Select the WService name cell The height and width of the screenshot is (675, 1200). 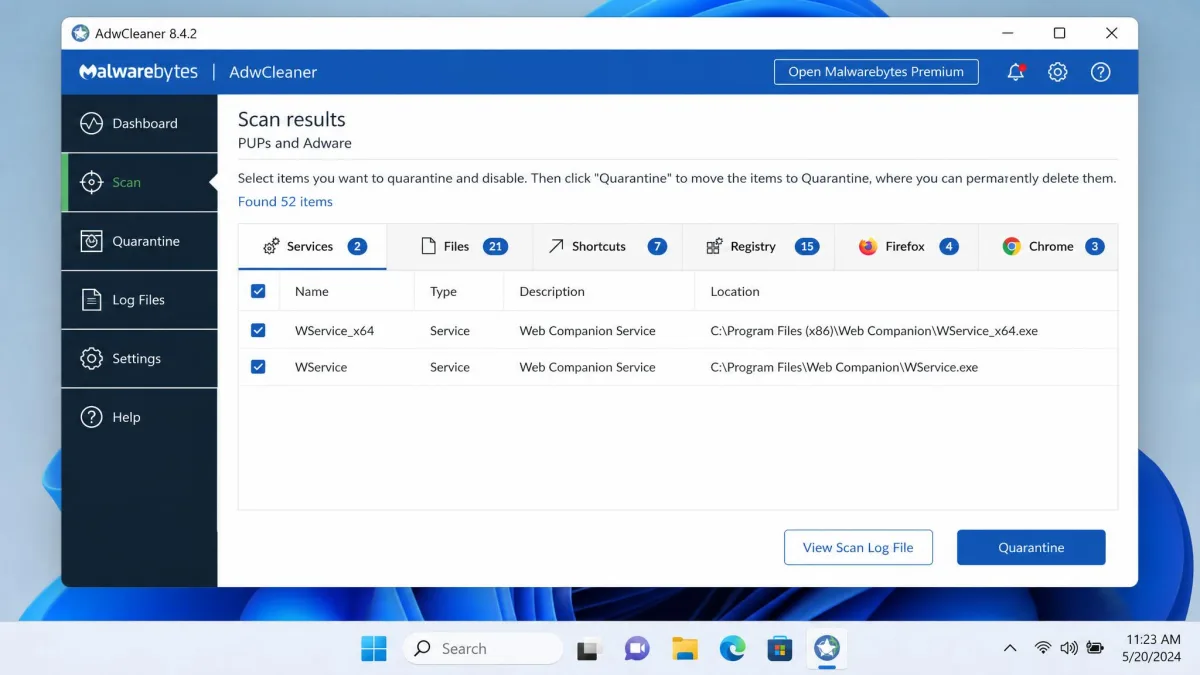321,367
